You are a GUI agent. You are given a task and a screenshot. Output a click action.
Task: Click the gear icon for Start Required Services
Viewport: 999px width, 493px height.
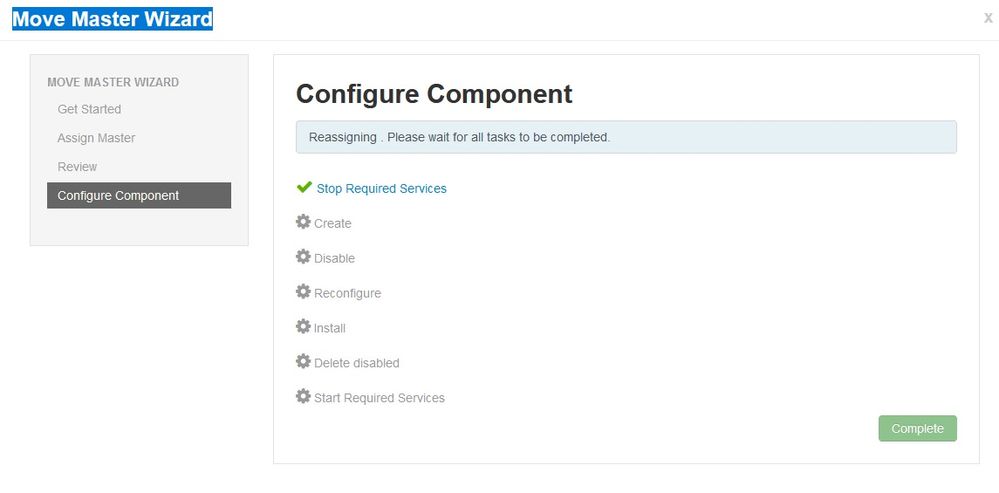[303, 396]
